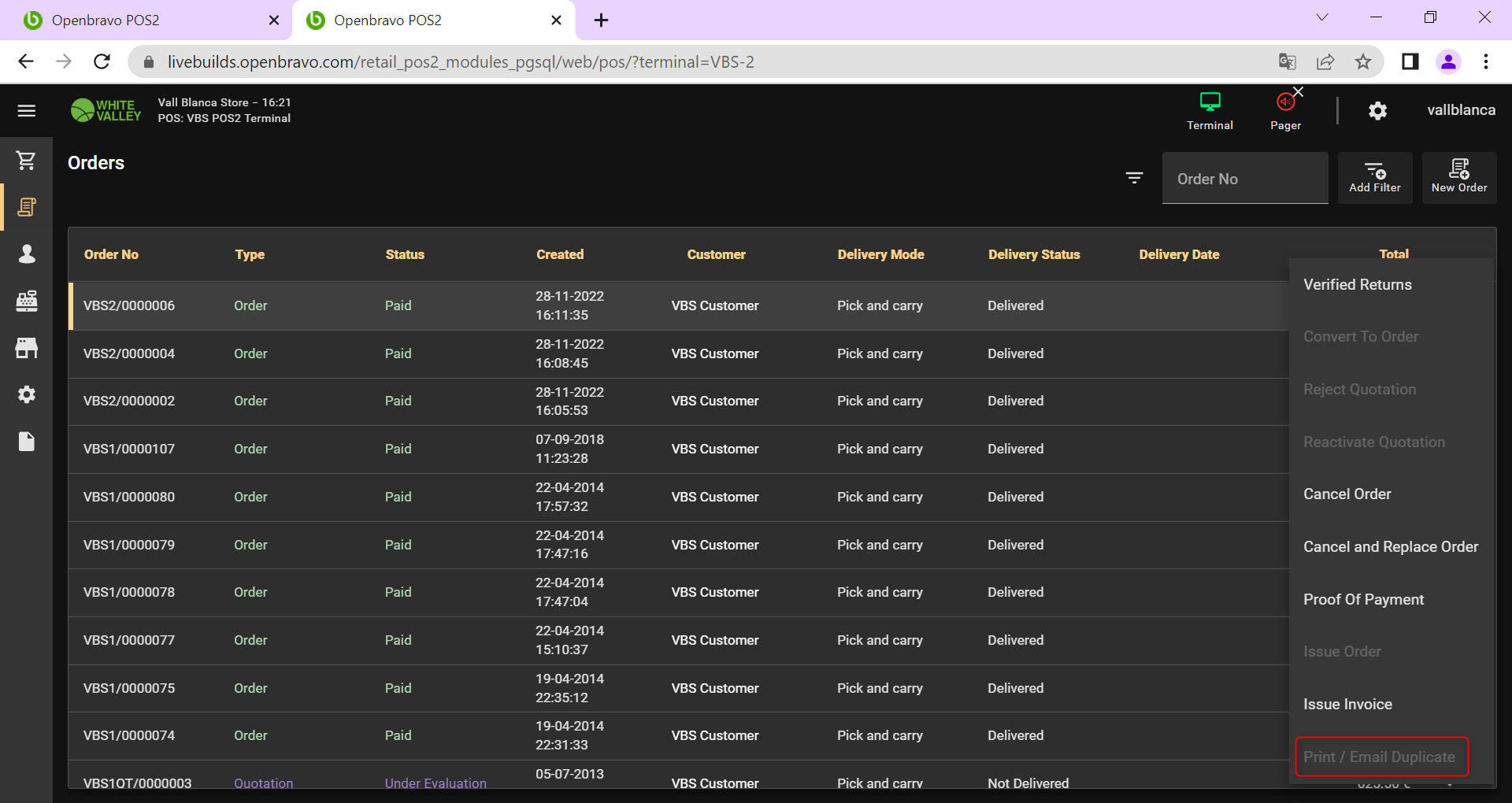Image resolution: width=1512 pixels, height=803 pixels.
Task: Click the filter list icon
Action: coord(1134,178)
